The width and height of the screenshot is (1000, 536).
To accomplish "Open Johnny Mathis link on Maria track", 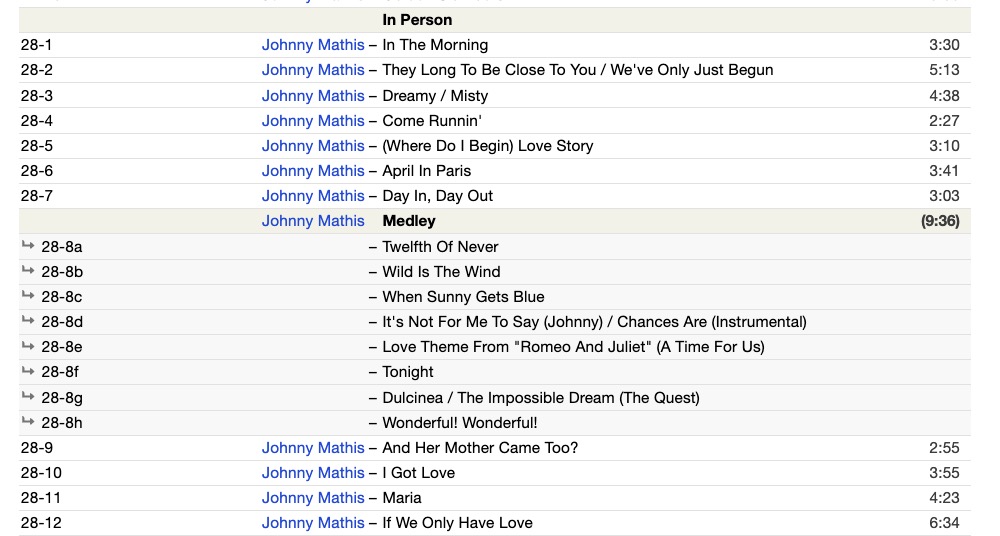I will (312, 498).
